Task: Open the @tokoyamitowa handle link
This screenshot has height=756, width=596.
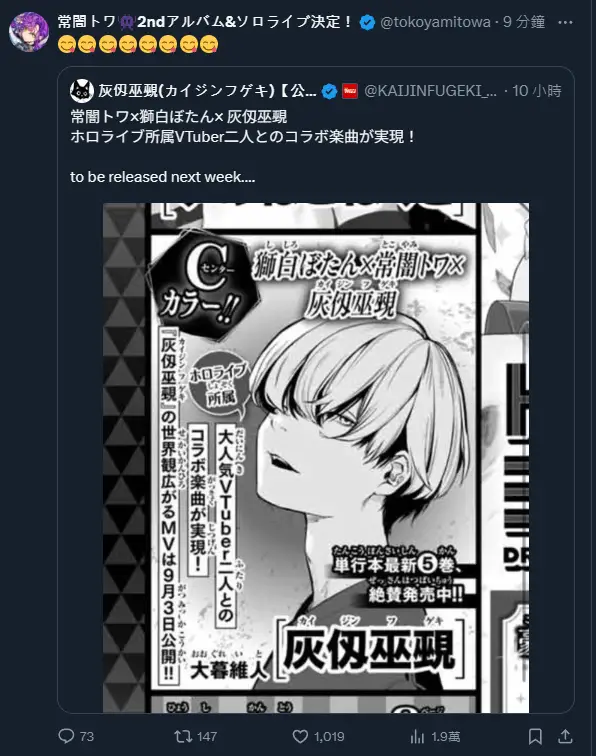Action: click(435, 22)
